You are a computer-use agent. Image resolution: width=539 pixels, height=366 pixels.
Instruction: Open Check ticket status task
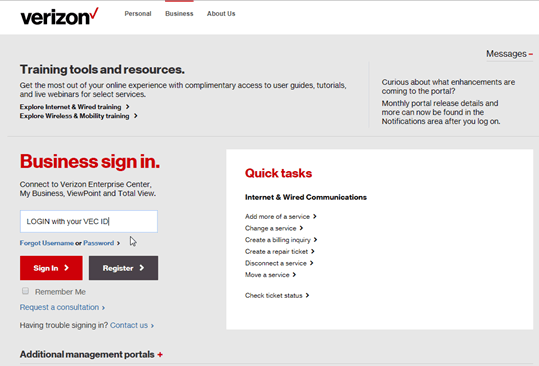tap(277, 296)
